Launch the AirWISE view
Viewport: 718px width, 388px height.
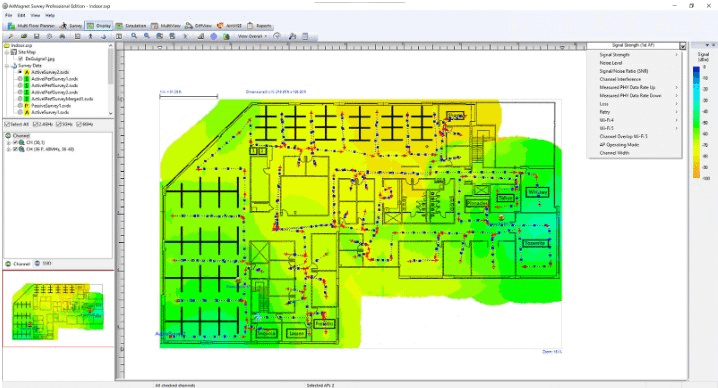click(x=229, y=26)
